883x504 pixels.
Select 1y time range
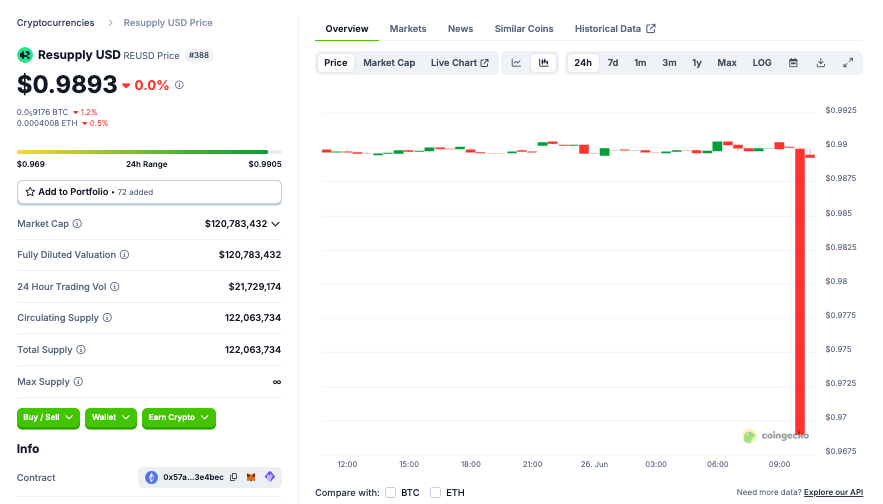[697, 63]
